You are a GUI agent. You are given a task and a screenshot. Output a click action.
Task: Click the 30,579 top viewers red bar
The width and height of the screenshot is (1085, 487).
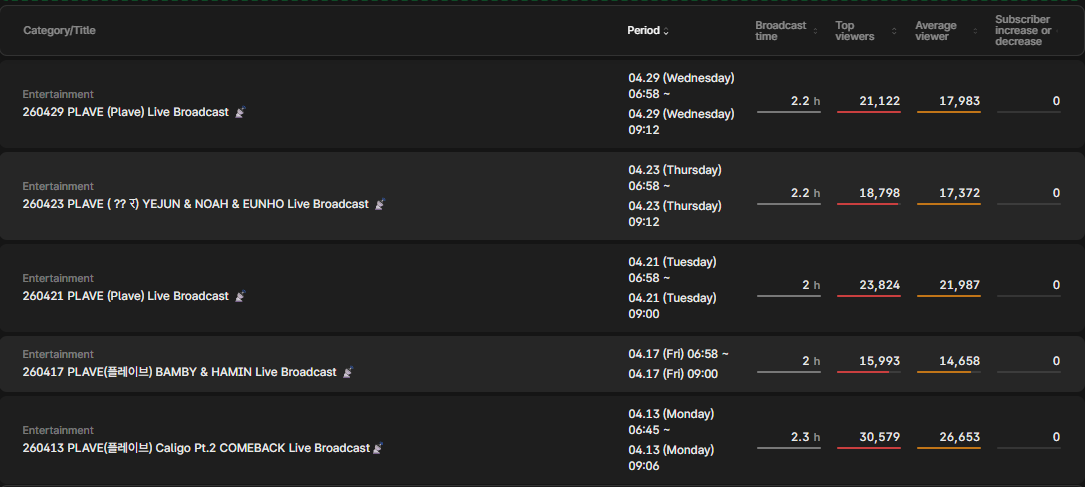click(x=868, y=448)
